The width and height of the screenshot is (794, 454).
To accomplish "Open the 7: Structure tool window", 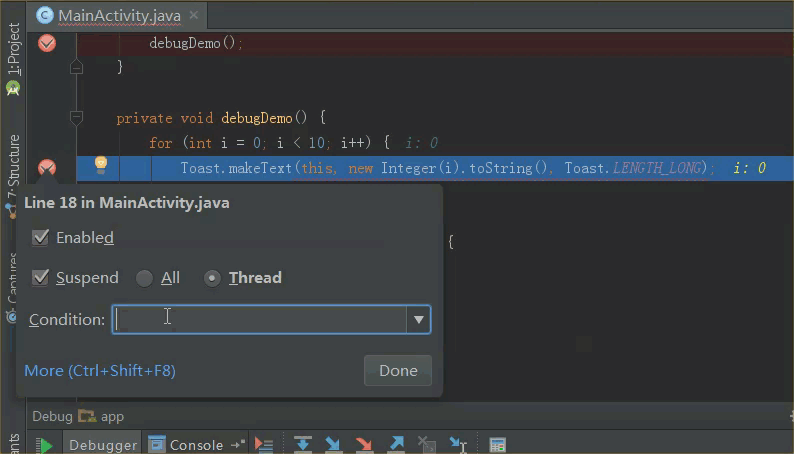I will 14,166.
